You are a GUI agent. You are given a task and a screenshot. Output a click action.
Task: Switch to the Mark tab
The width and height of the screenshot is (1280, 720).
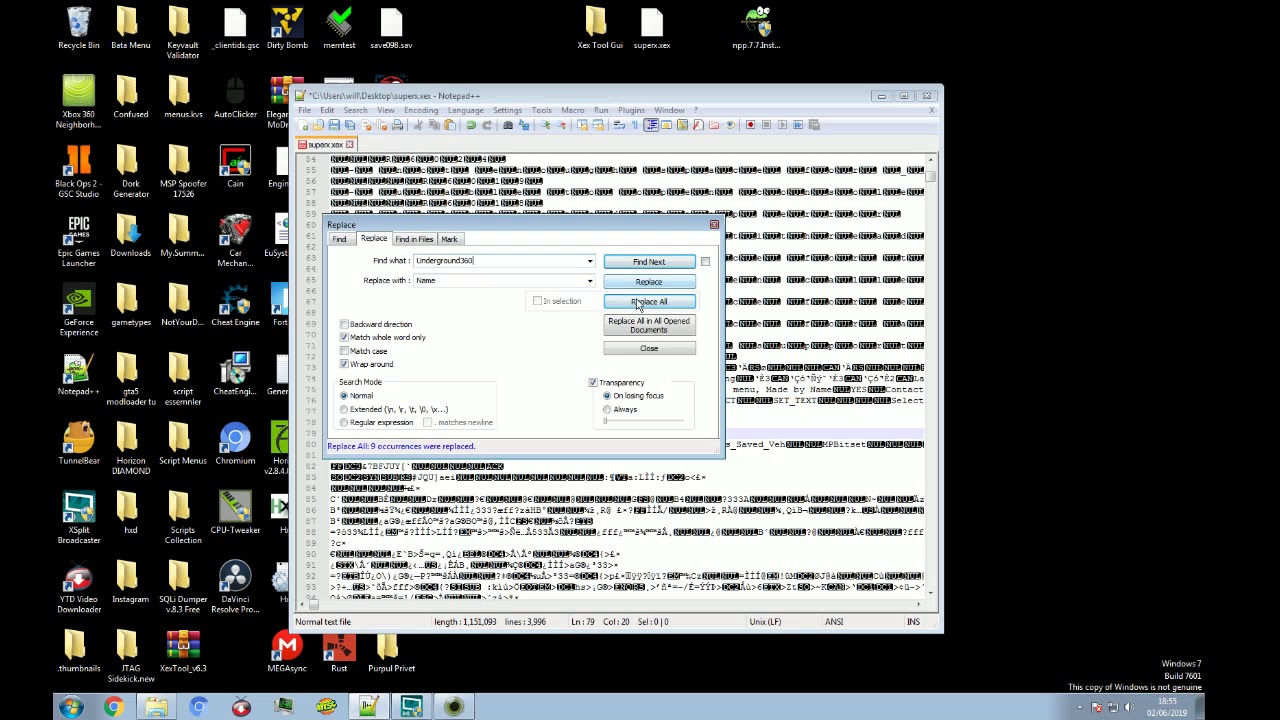(449, 239)
